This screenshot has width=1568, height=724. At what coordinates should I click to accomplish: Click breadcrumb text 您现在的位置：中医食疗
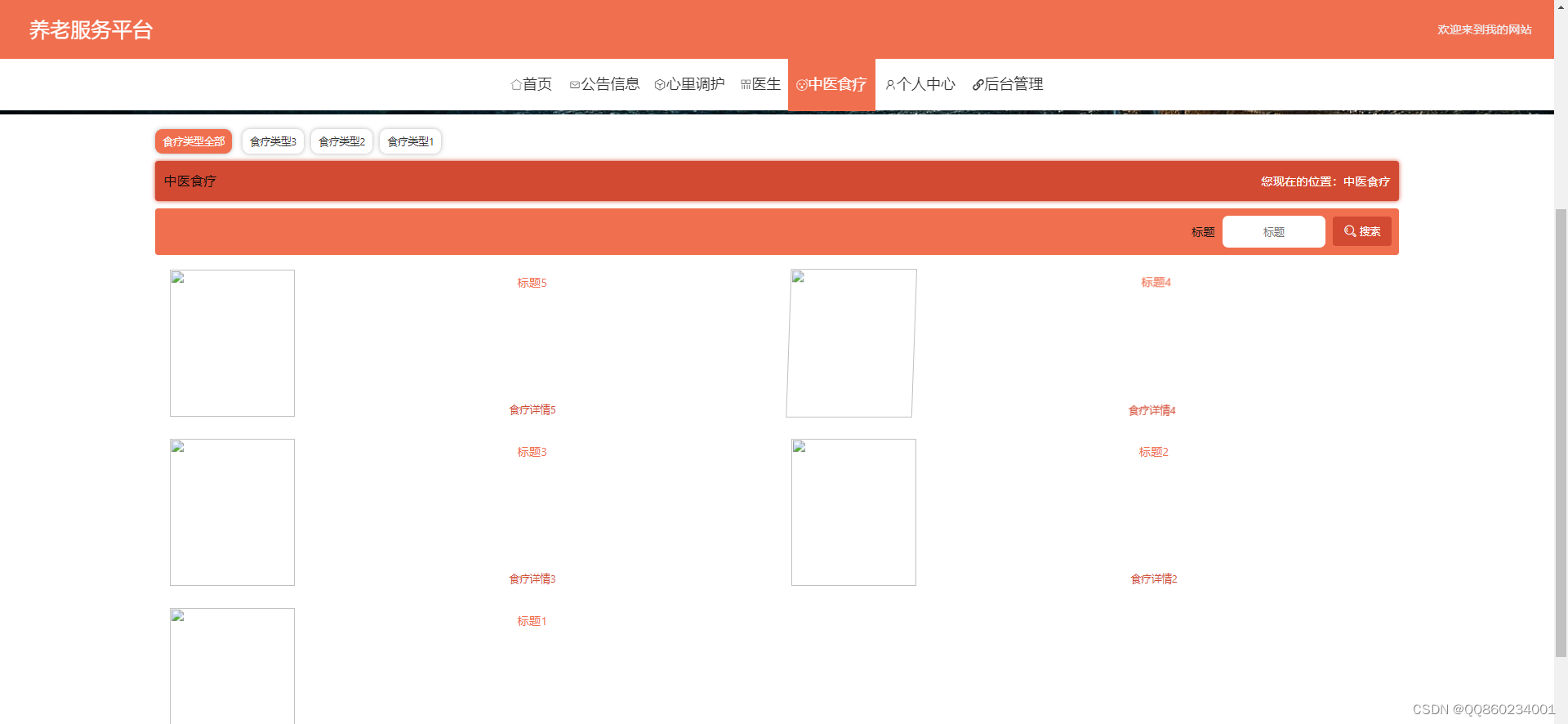[x=1325, y=181]
